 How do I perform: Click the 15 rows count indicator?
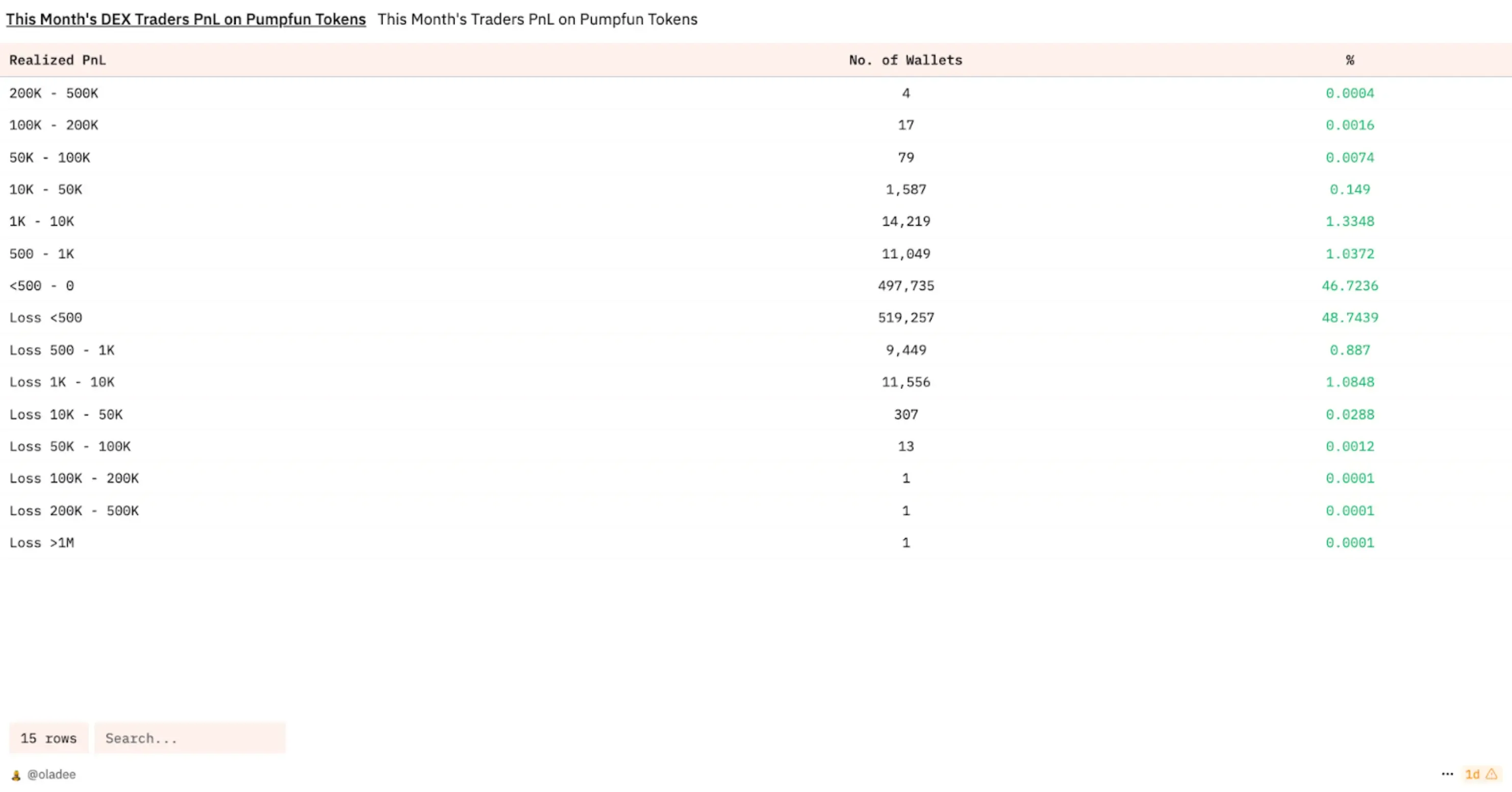(x=49, y=738)
